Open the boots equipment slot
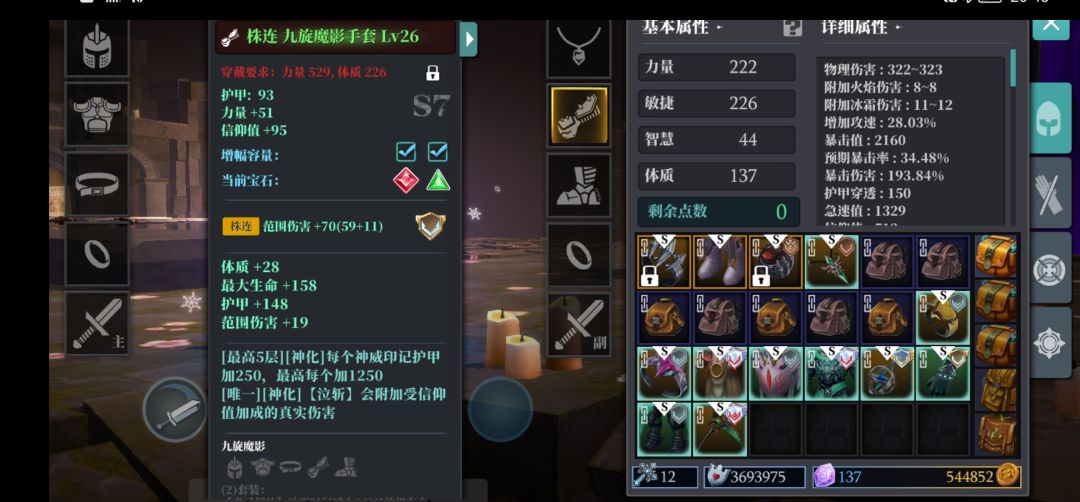Screen dimensions: 1080x502 click(x=579, y=185)
